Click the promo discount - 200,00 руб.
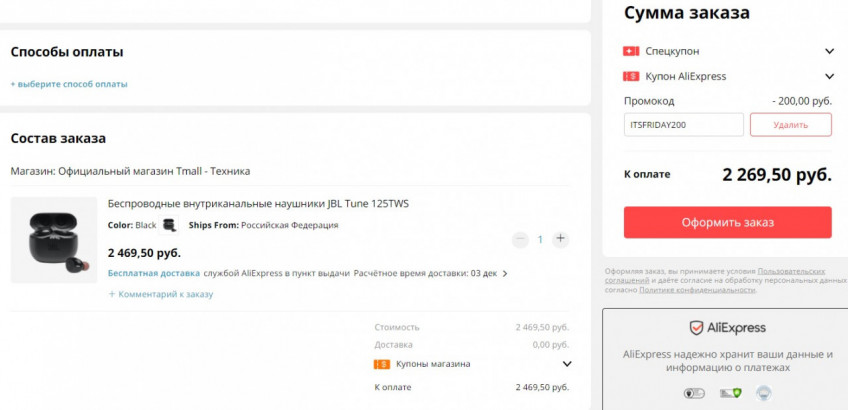 [802, 101]
